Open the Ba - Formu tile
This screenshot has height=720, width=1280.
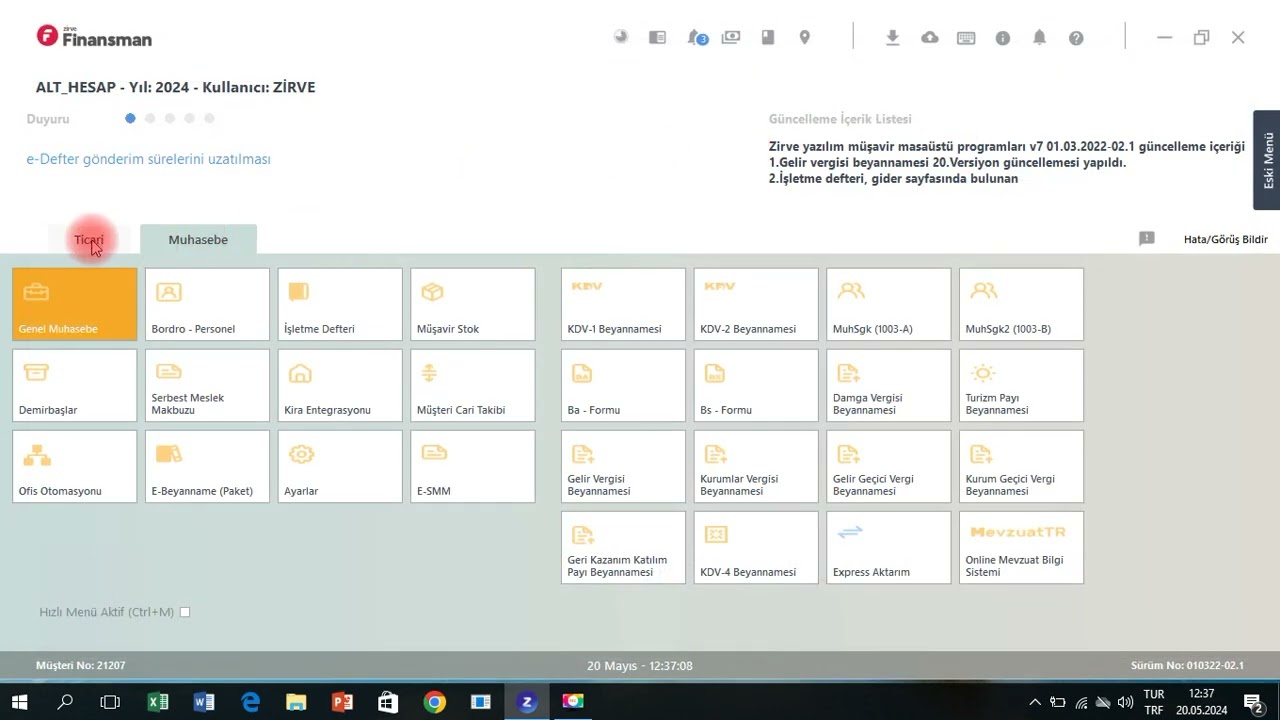[623, 385]
